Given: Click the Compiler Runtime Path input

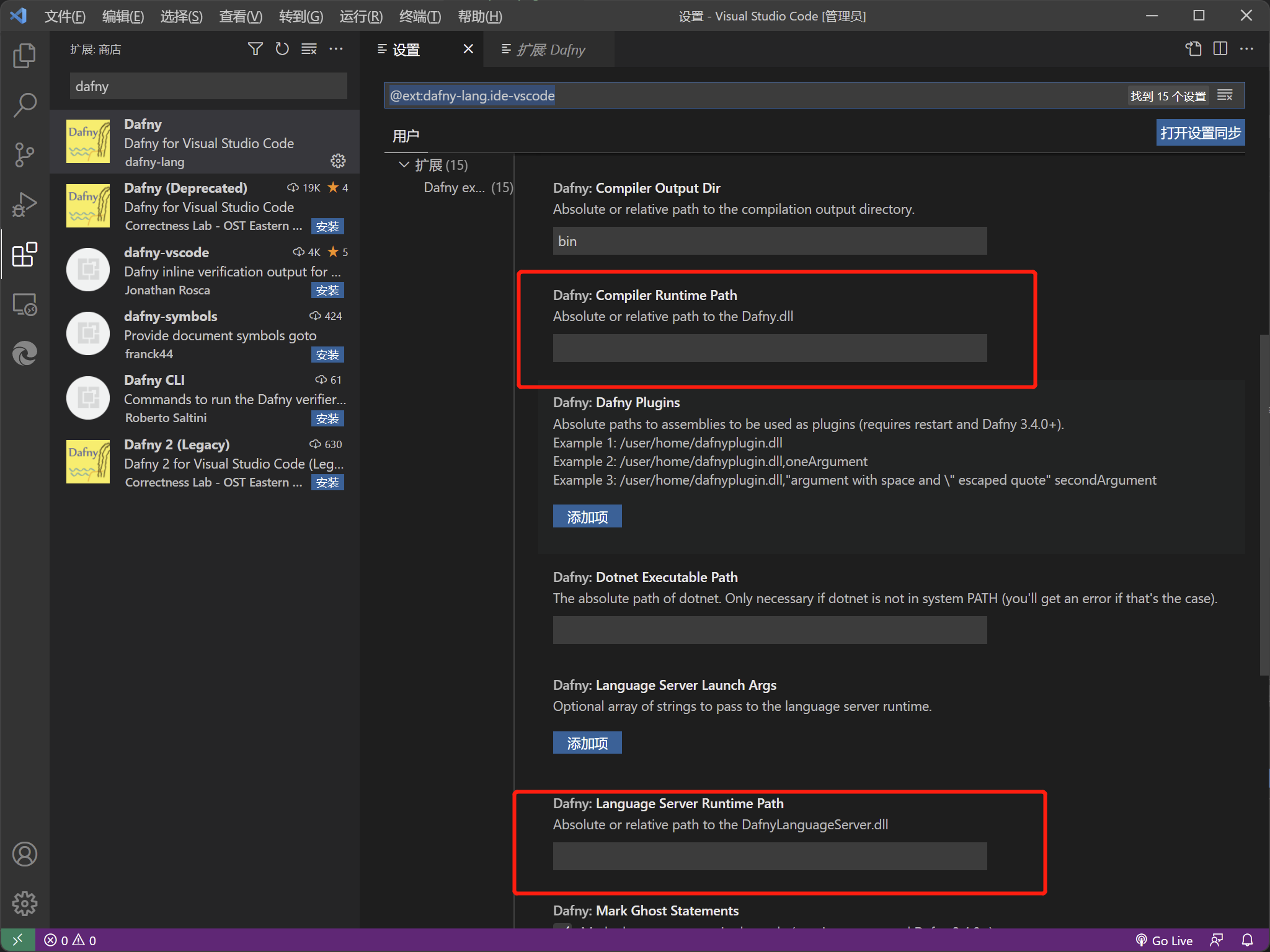Looking at the screenshot, I should click(x=770, y=348).
